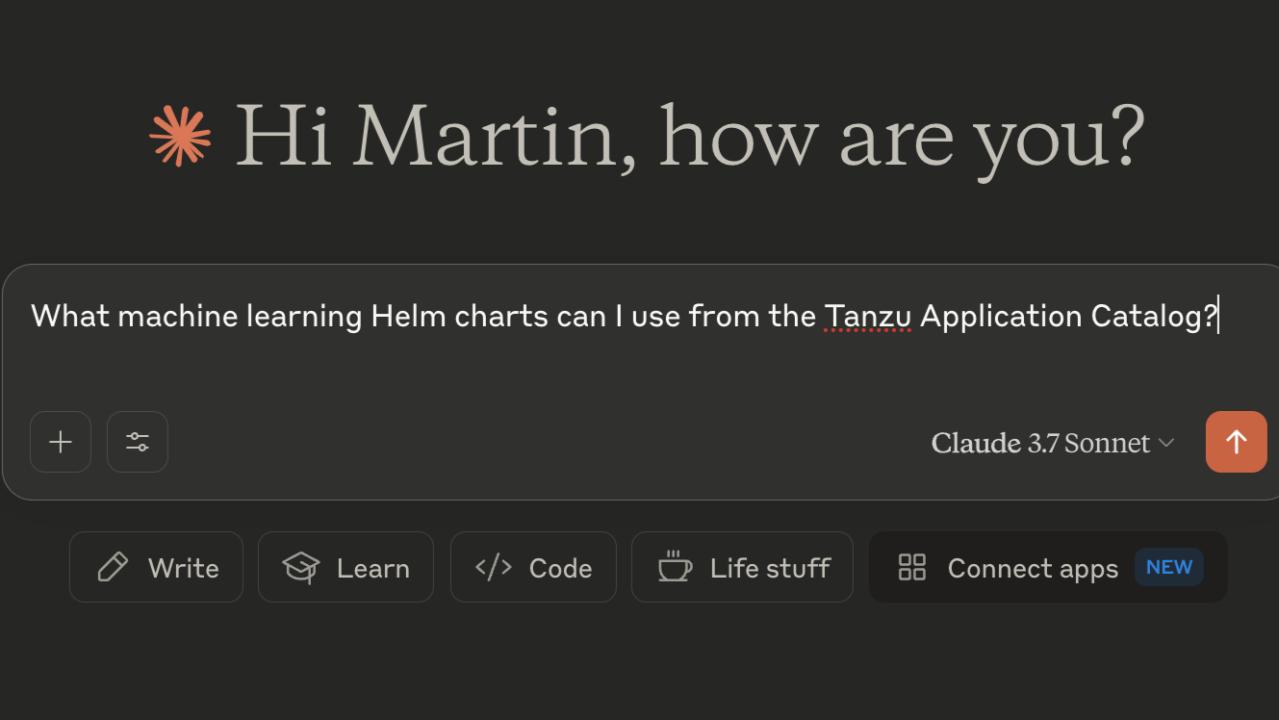Select the Learn suggestion chip
Screen dimensions: 1279x720
tap(345, 567)
